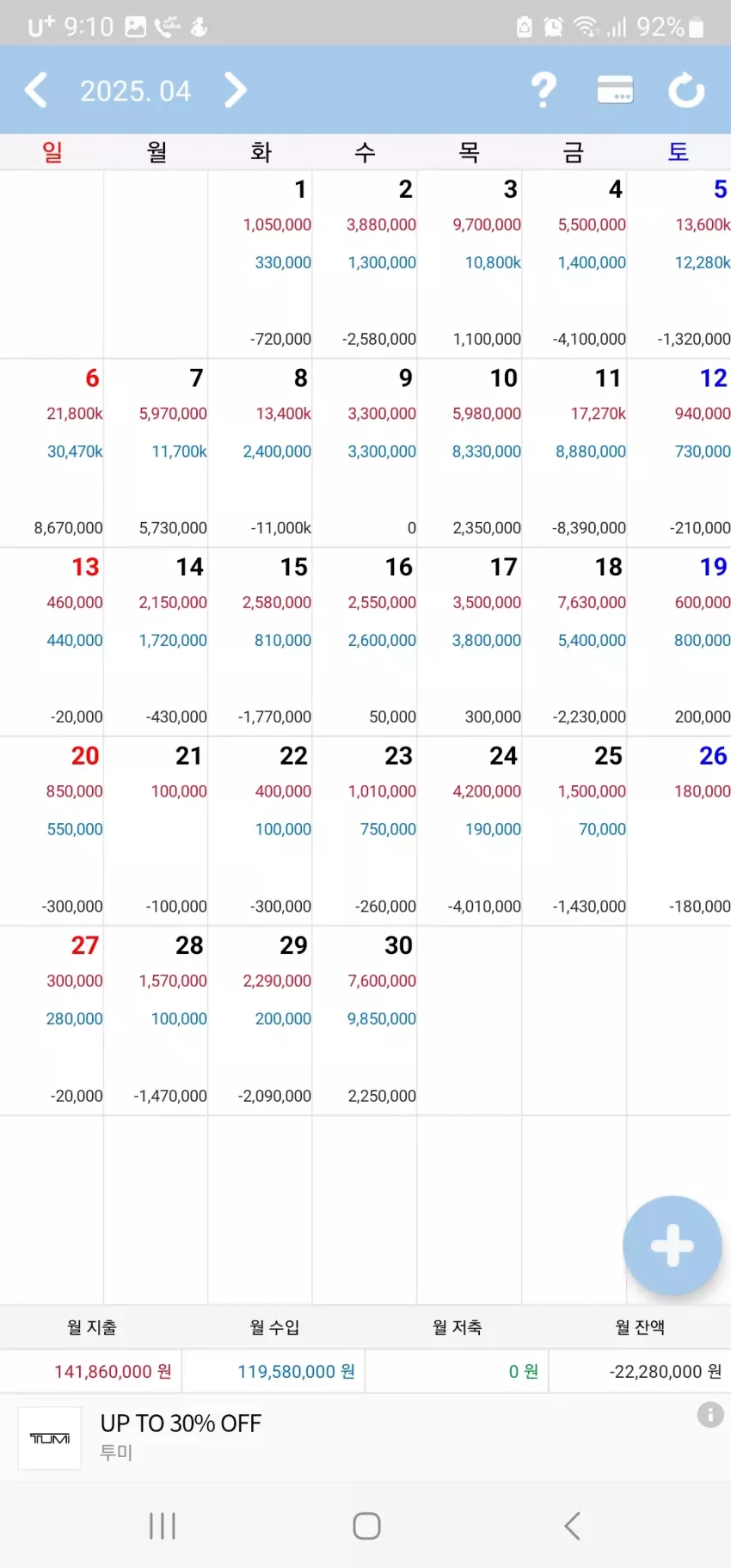Tap monthly expense total 141,860,000 원

113,1371
